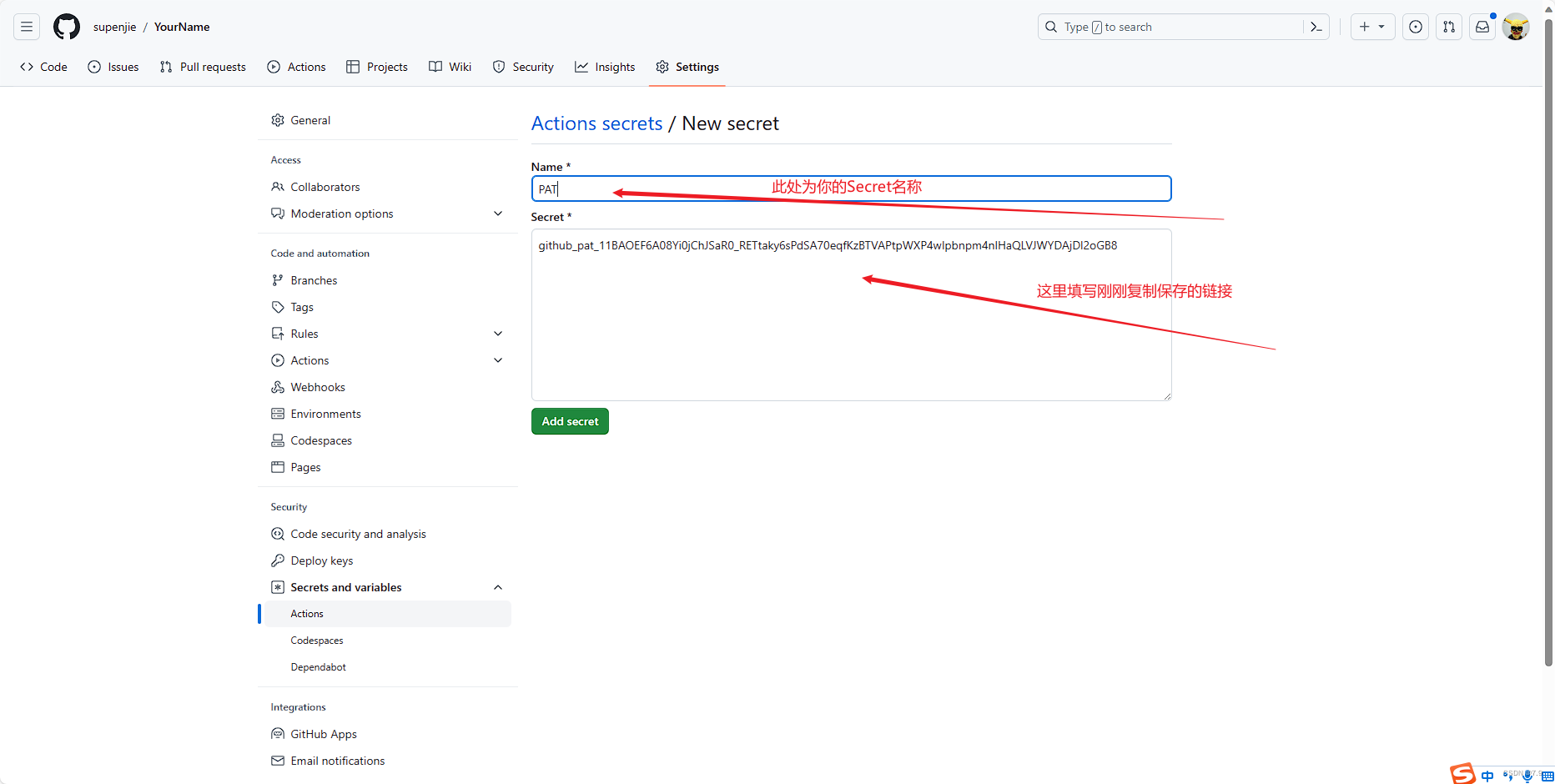1555x784 pixels.
Task: Open the command palette terminal icon
Action: pyautogui.click(x=1316, y=27)
